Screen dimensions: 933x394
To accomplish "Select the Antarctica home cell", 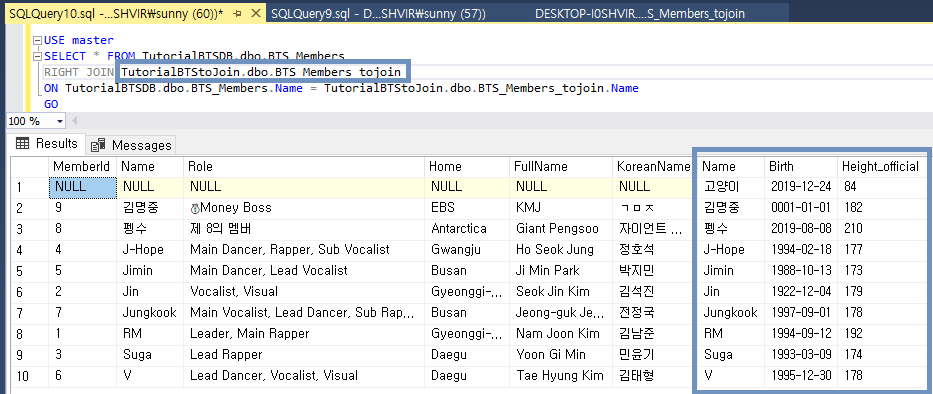I will tap(467, 229).
